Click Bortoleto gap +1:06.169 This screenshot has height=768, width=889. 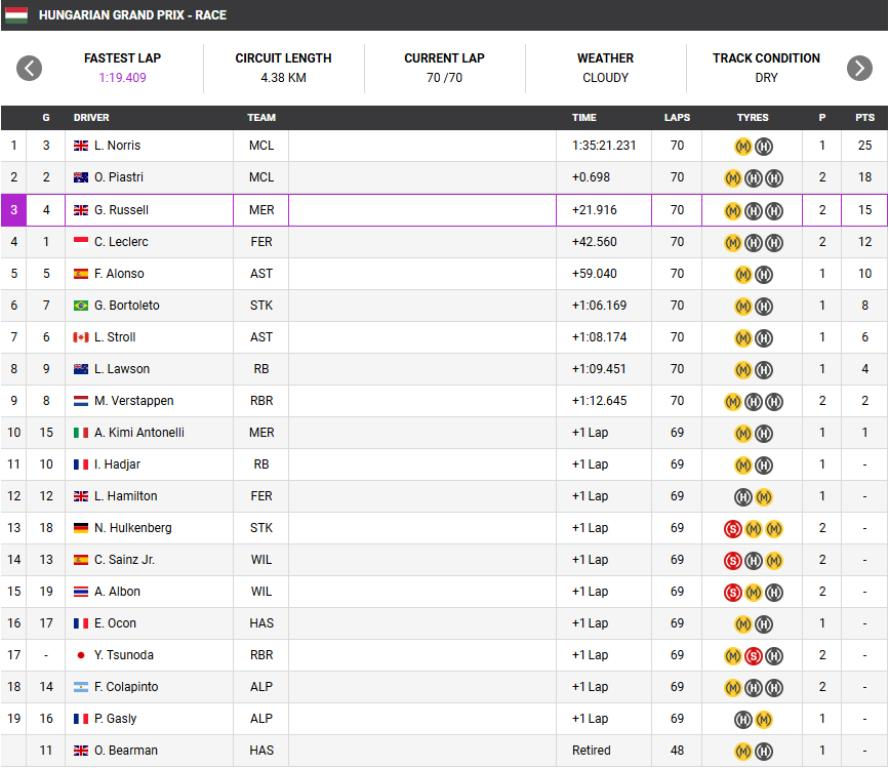(599, 305)
